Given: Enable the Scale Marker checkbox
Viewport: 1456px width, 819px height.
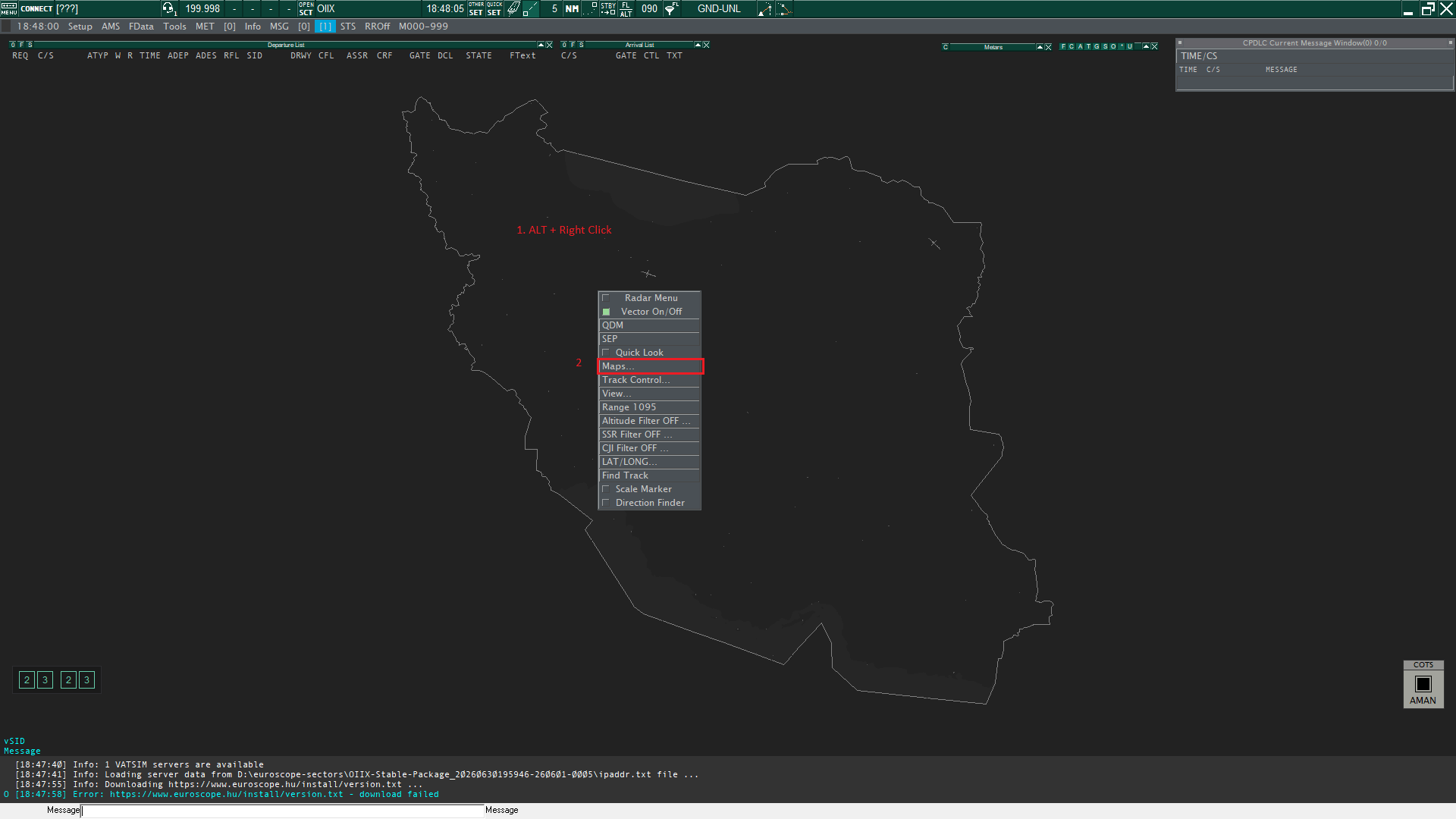Looking at the screenshot, I should pos(606,489).
